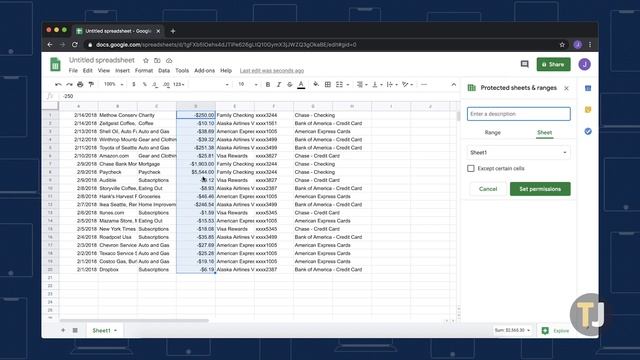640x360 pixels.
Task: Open the more number formats 123 dropdown
Action: [x=179, y=84]
